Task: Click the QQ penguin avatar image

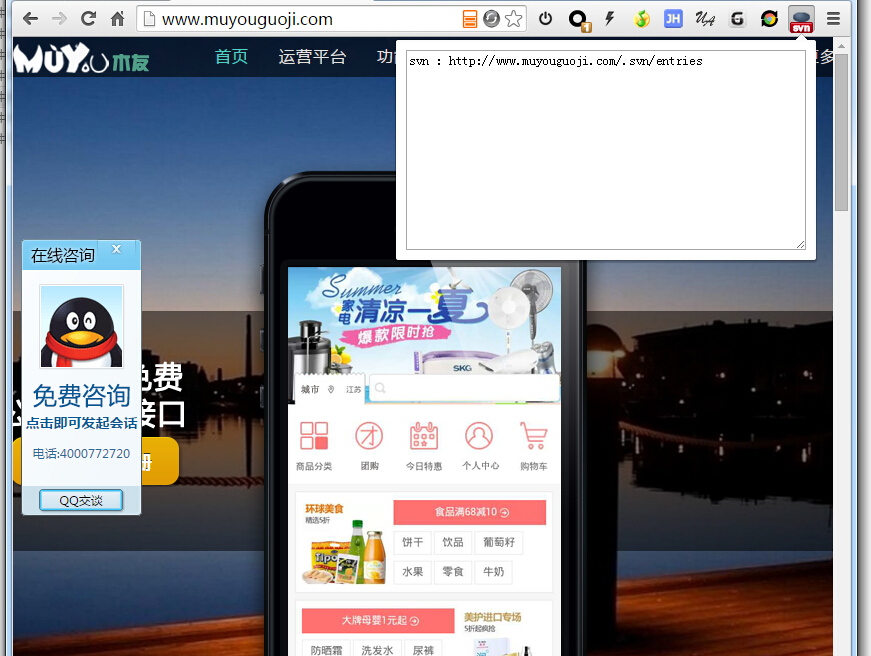Action: tap(81, 326)
